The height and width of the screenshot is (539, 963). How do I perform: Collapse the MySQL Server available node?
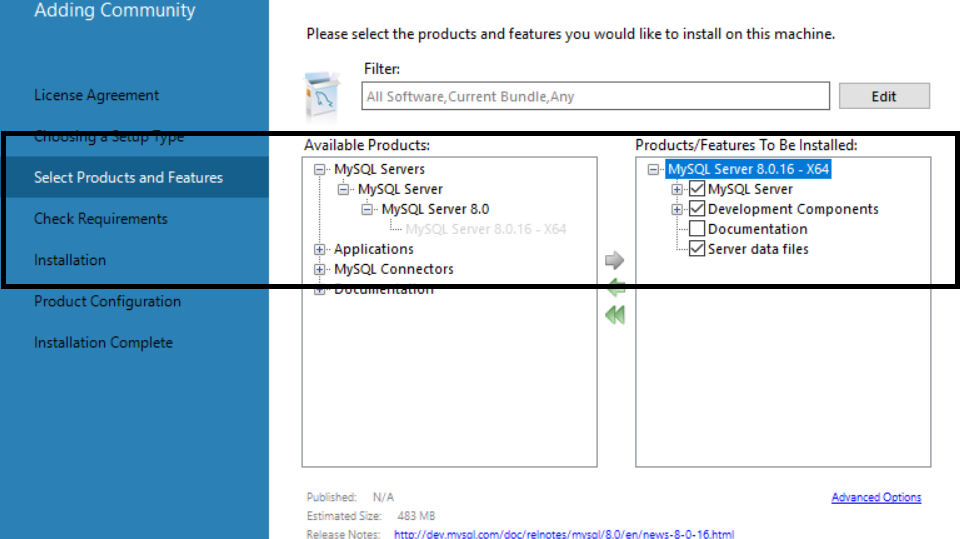[x=343, y=189]
